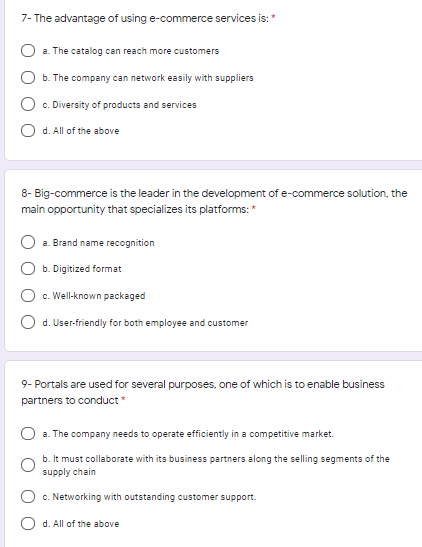Pick 'All of the above' for question 9
This screenshot has width=422, height=547.
[x=28, y=524]
